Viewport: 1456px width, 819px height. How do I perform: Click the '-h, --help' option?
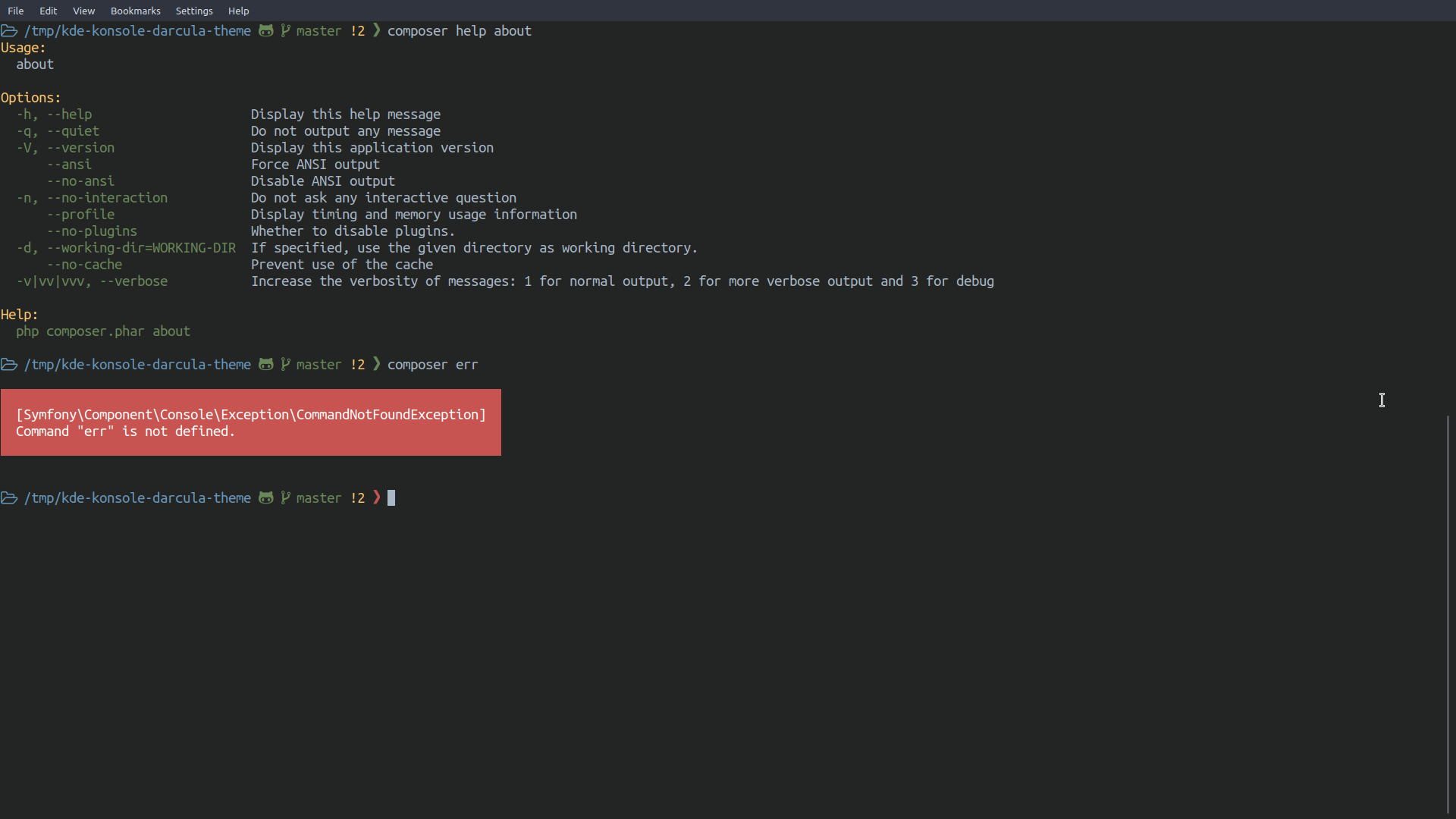[55, 115]
